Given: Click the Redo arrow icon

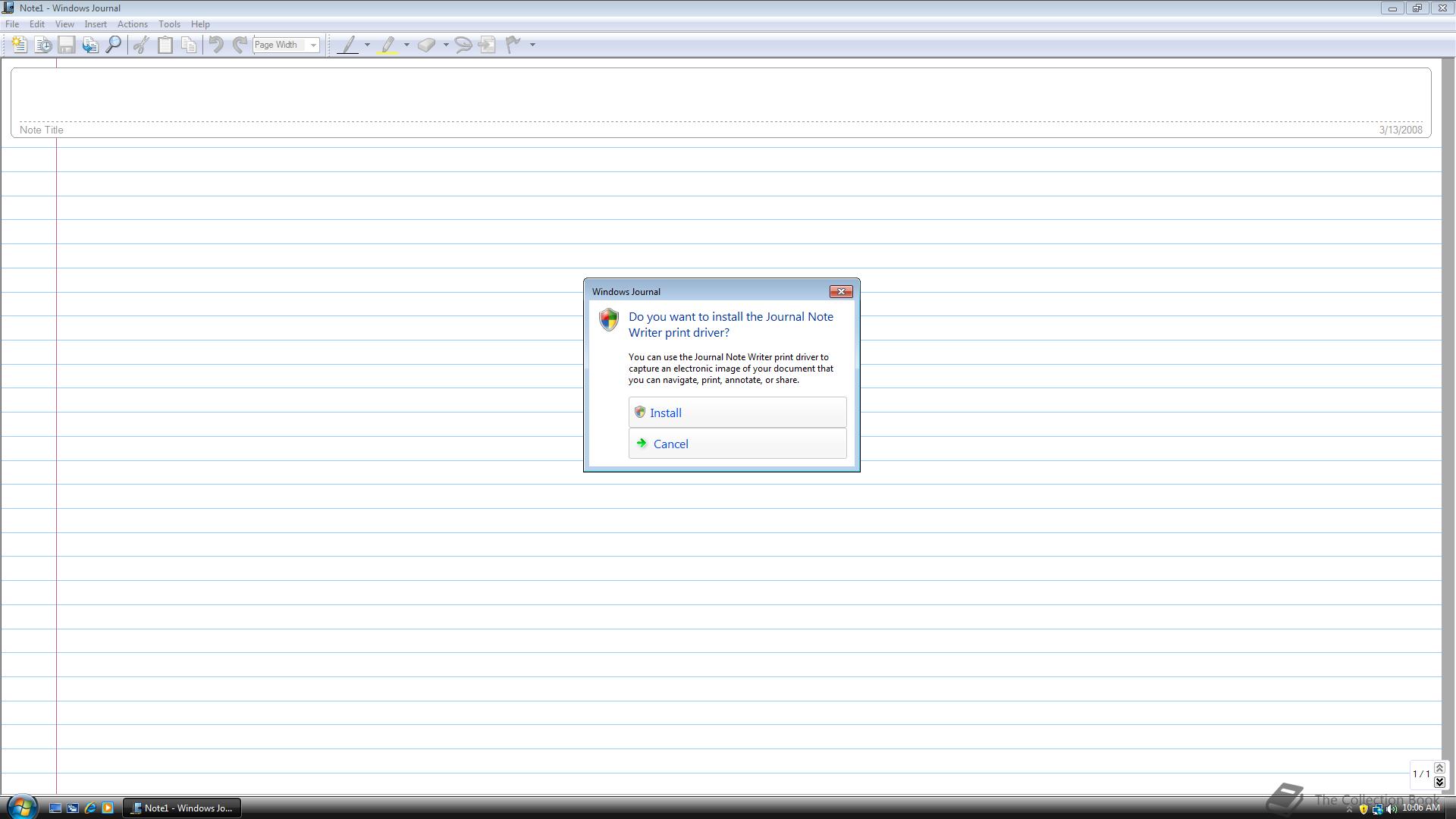Looking at the screenshot, I should (240, 45).
